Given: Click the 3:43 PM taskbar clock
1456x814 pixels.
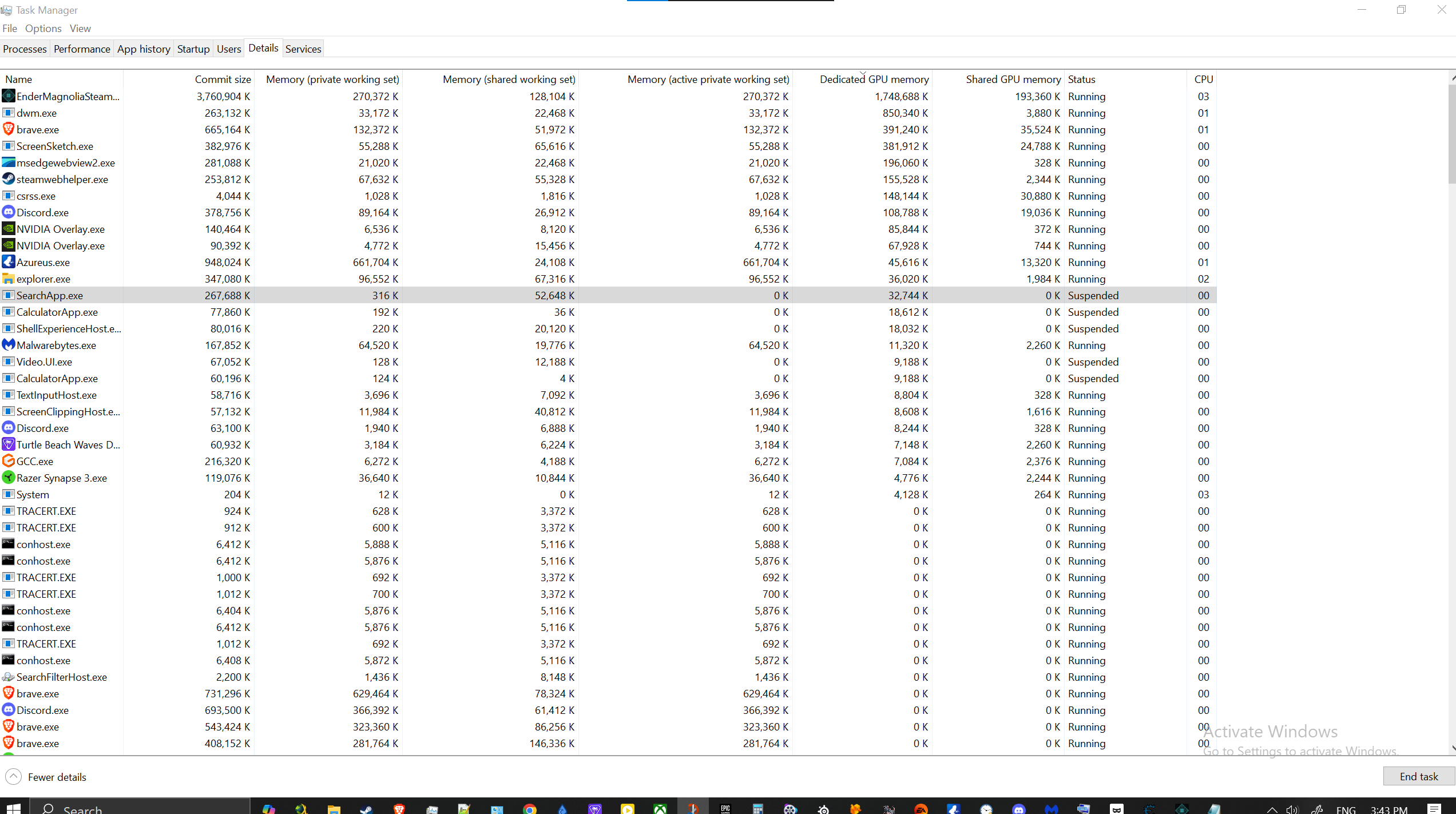Looking at the screenshot, I should (1388, 809).
